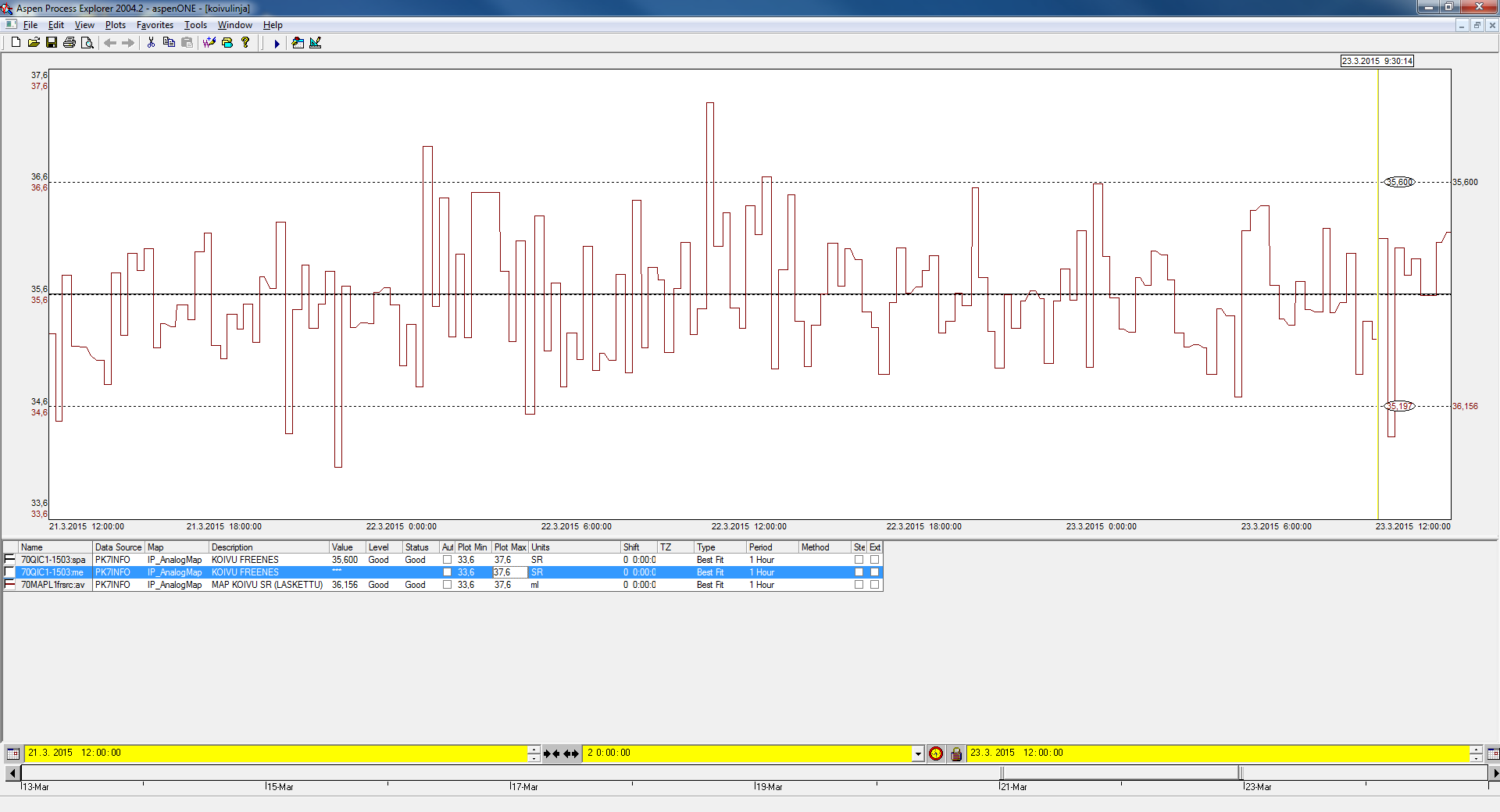Open the tag browser icon
Screen dimensions: 1500x812
[227, 43]
